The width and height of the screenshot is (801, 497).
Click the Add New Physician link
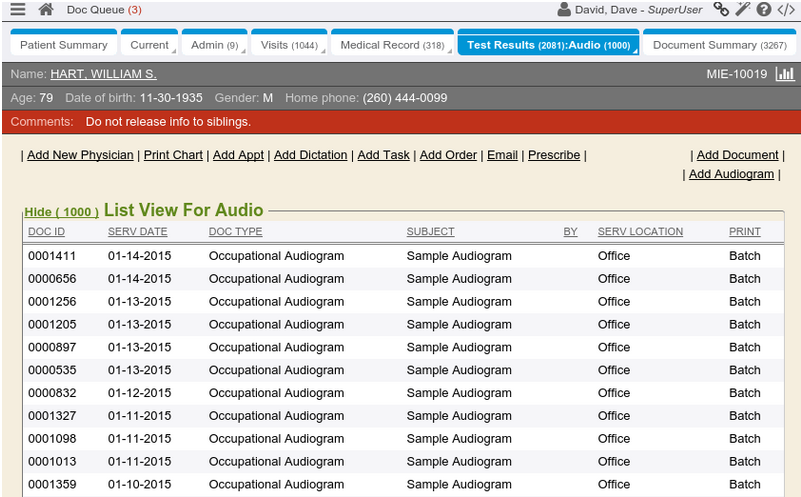pyautogui.click(x=80, y=155)
